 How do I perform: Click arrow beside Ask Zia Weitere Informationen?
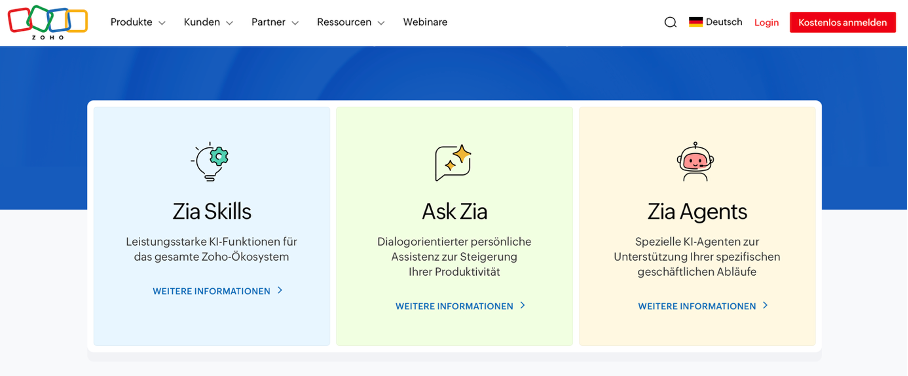click(523, 305)
